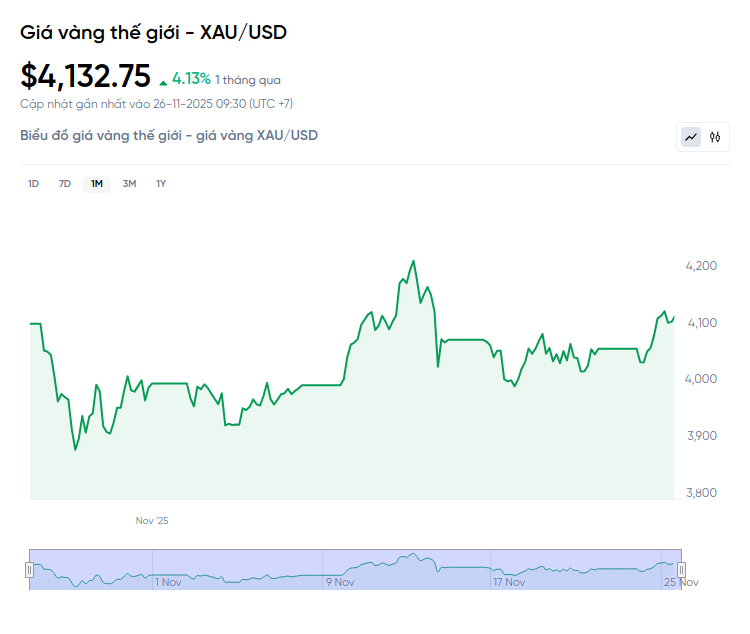750x634 pixels.
Task: Select the 1Y time range
Action: click(x=161, y=184)
